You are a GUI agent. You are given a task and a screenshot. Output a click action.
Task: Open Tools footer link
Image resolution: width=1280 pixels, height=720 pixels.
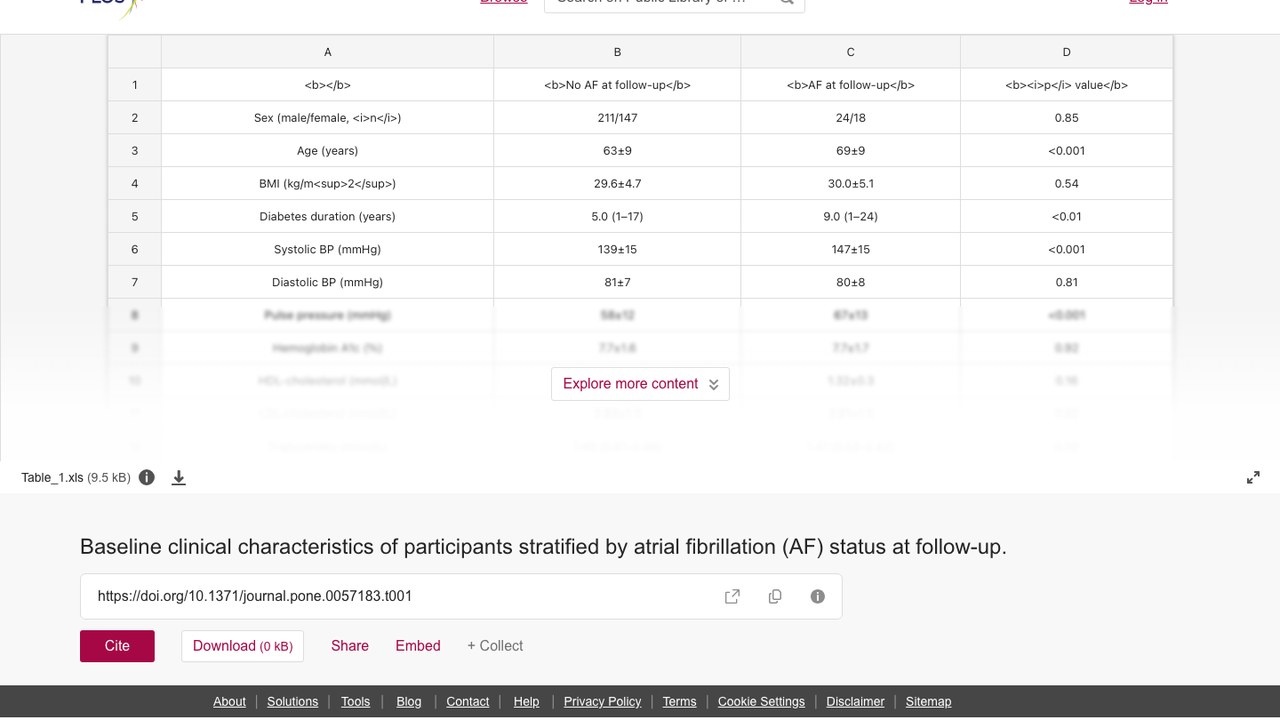(355, 701)
